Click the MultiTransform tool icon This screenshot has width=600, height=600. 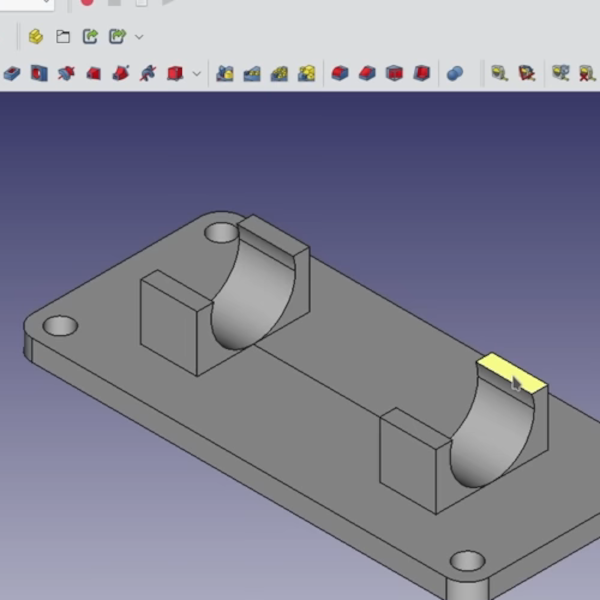587,73
